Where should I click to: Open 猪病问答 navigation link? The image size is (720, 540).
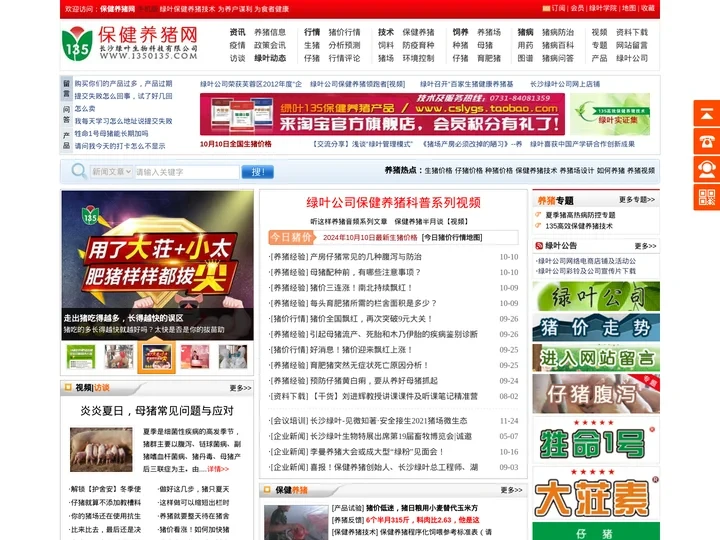click(x=558, y=58)
